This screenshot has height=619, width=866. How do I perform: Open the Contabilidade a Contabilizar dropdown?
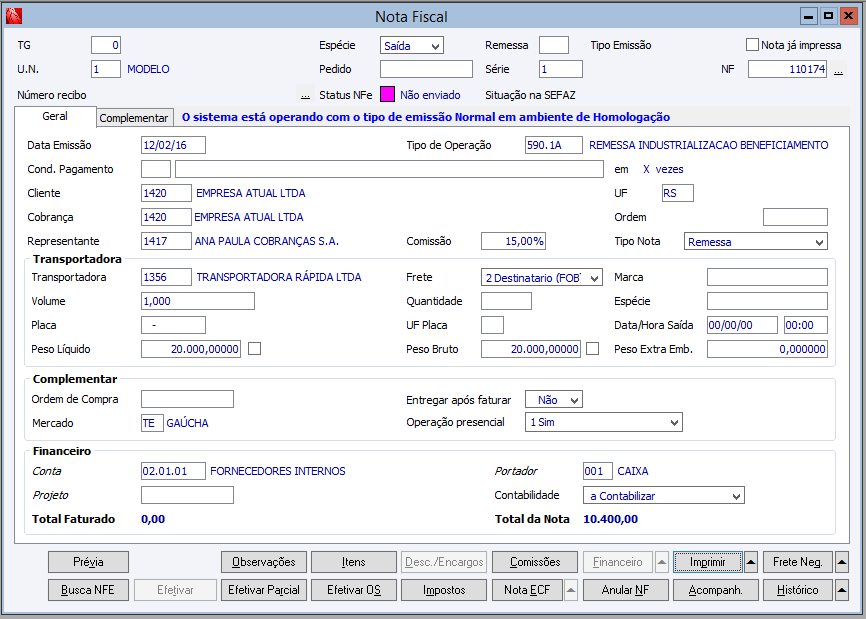click(x=664, y=495)
